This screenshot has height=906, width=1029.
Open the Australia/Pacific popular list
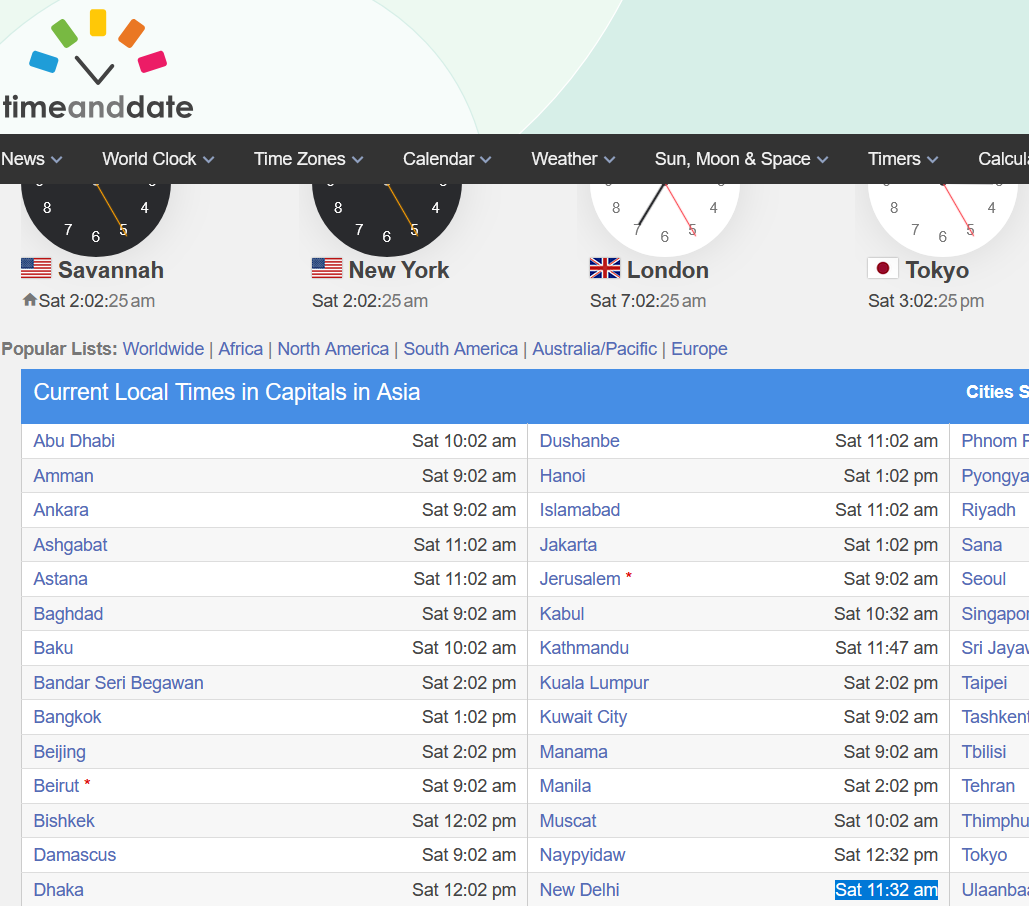(594, 348)
